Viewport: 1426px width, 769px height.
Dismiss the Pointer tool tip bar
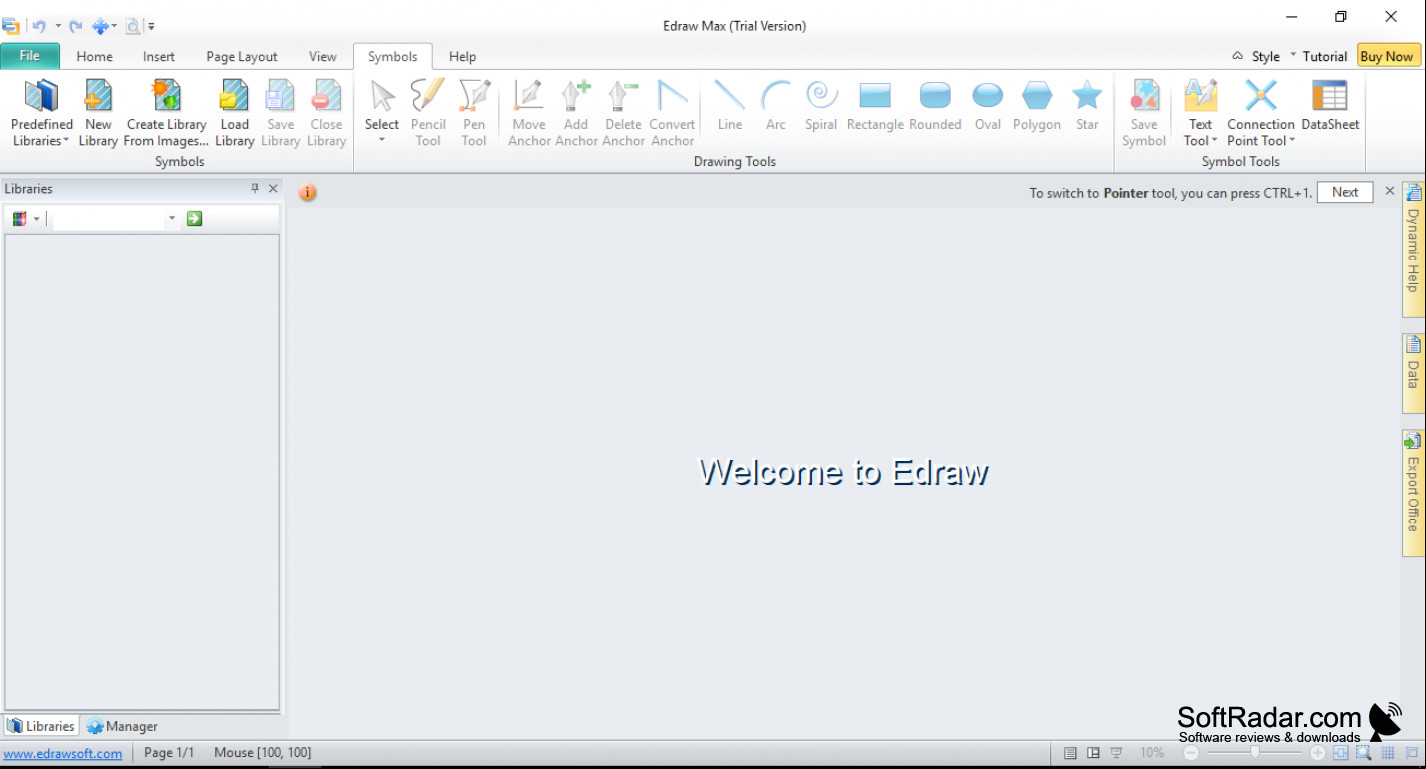click(x=1389, y=191)
